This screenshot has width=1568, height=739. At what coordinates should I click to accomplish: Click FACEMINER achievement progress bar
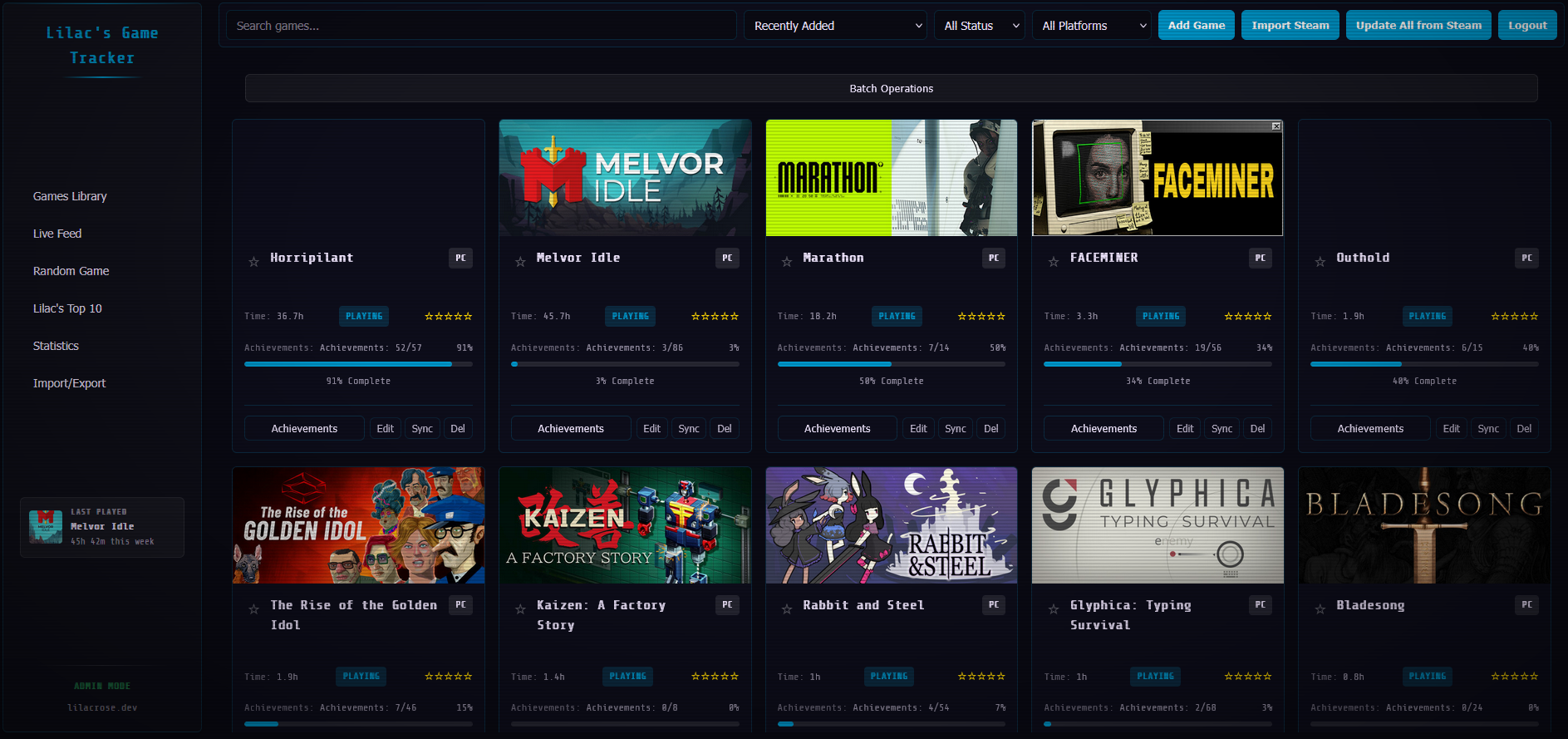tap(1158, 364)
